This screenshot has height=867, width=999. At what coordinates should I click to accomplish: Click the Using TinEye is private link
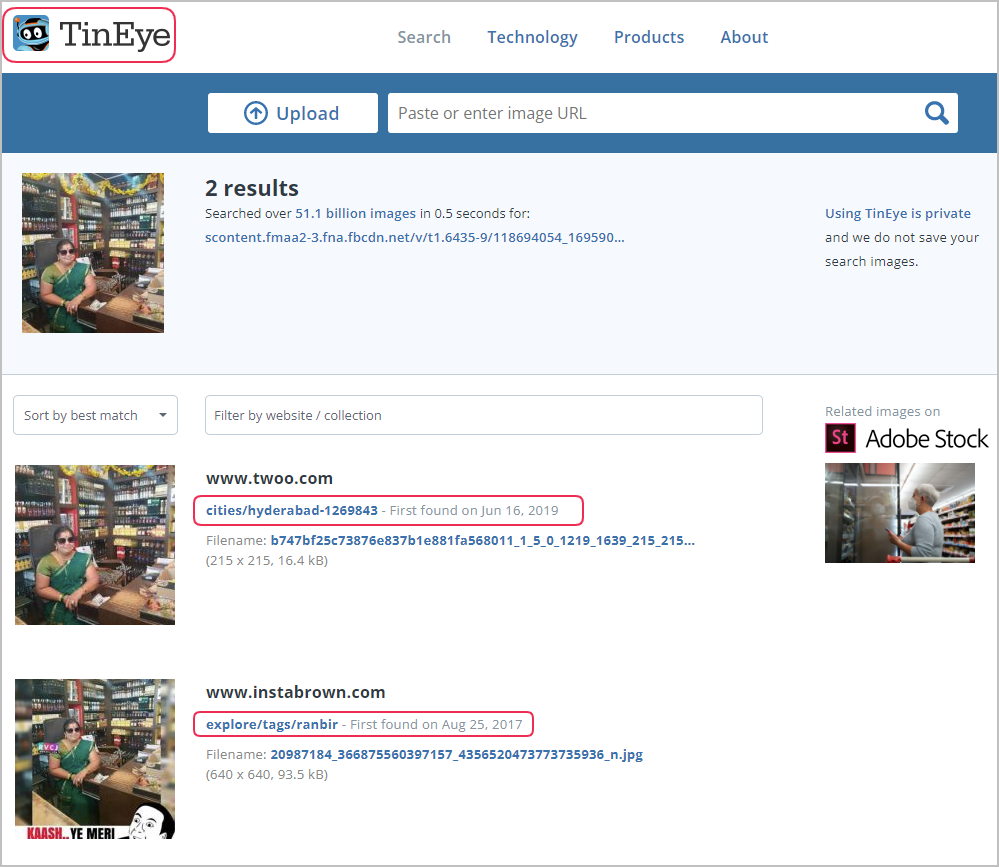coord(898,213)
